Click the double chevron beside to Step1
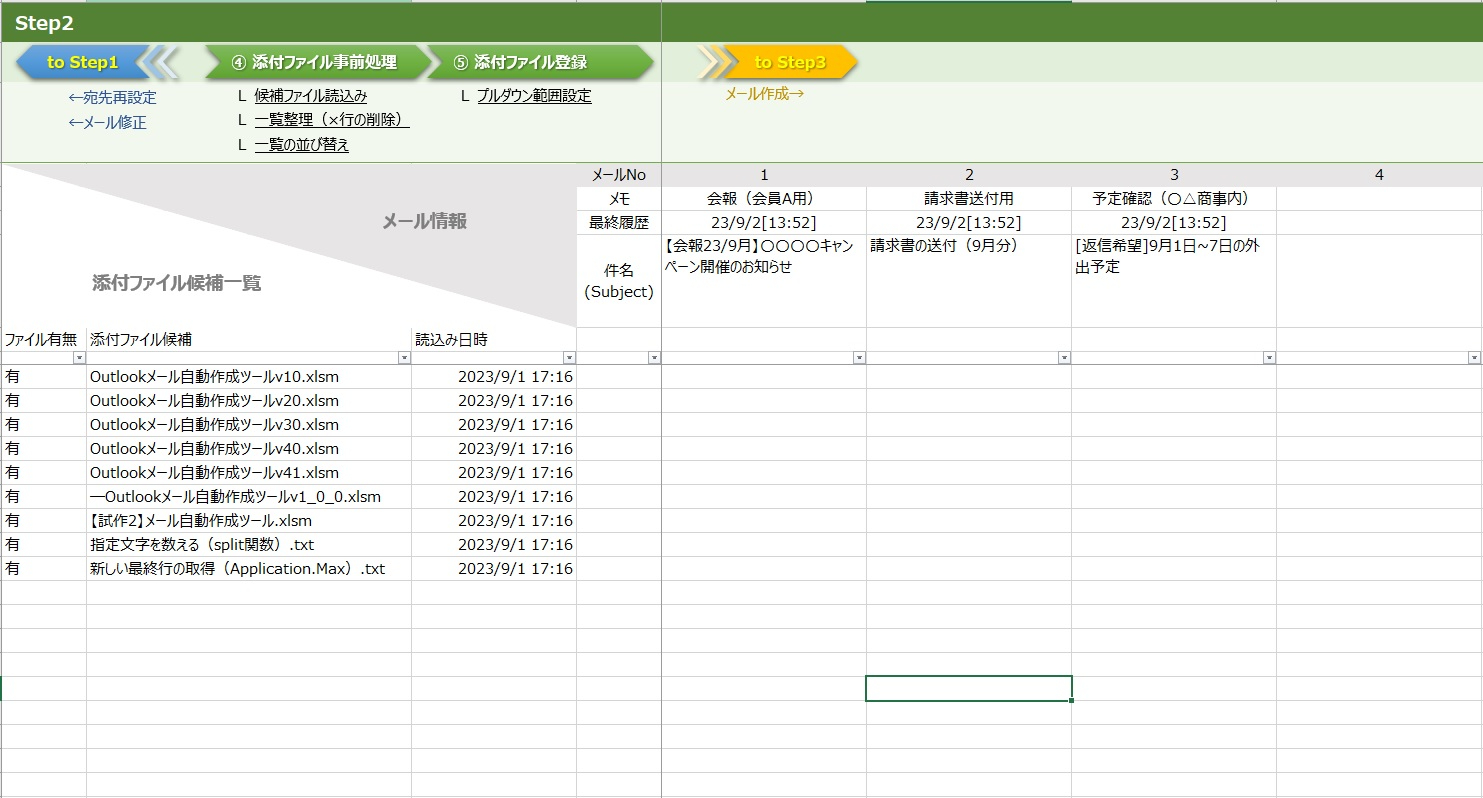The image size is (1483, 798). coord(160,63)
